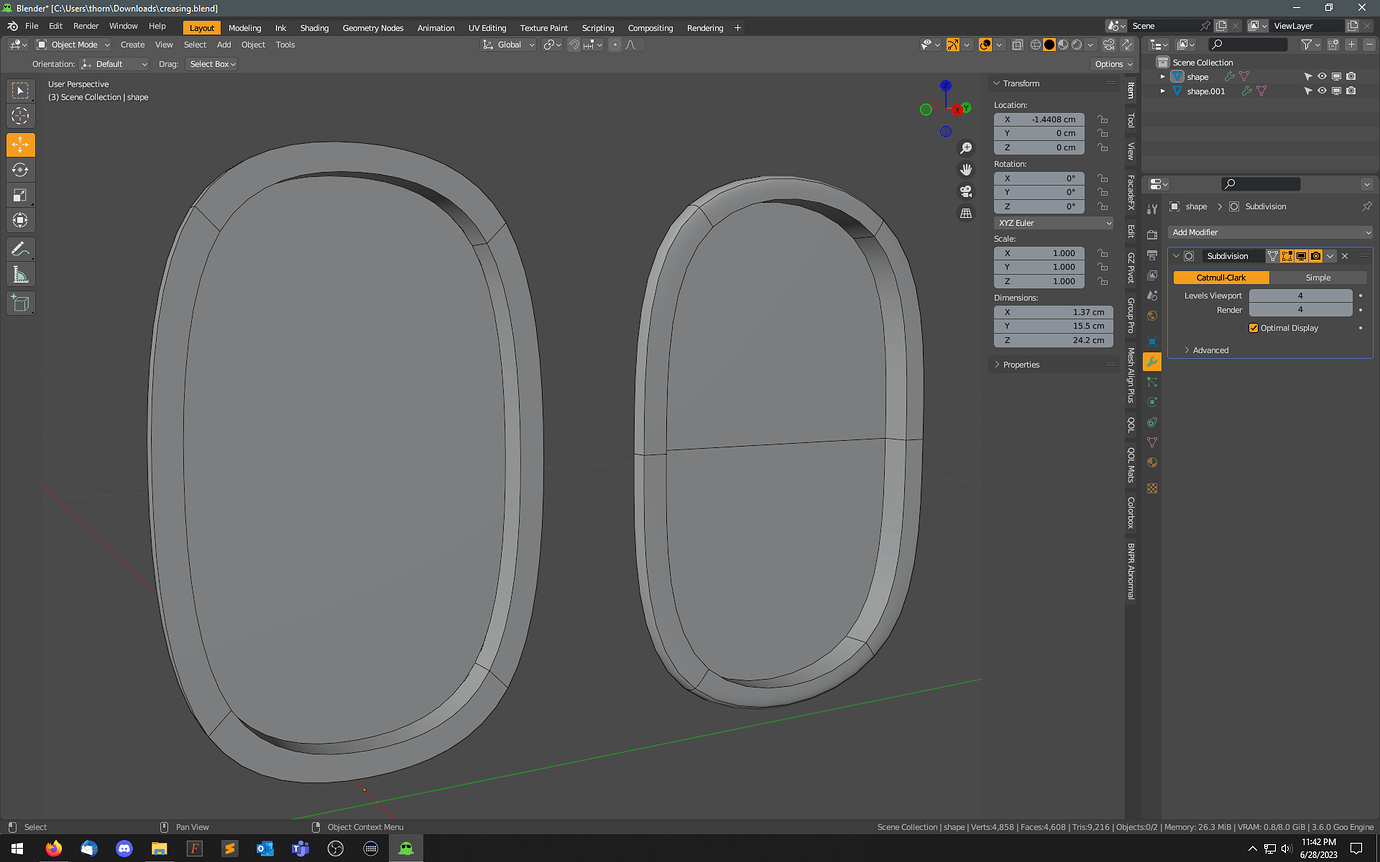The width and height of the screenshot is (1380, 862).
Task: Activate the Rotate tool
Action: pyautogui.click(x=20, y=170)
